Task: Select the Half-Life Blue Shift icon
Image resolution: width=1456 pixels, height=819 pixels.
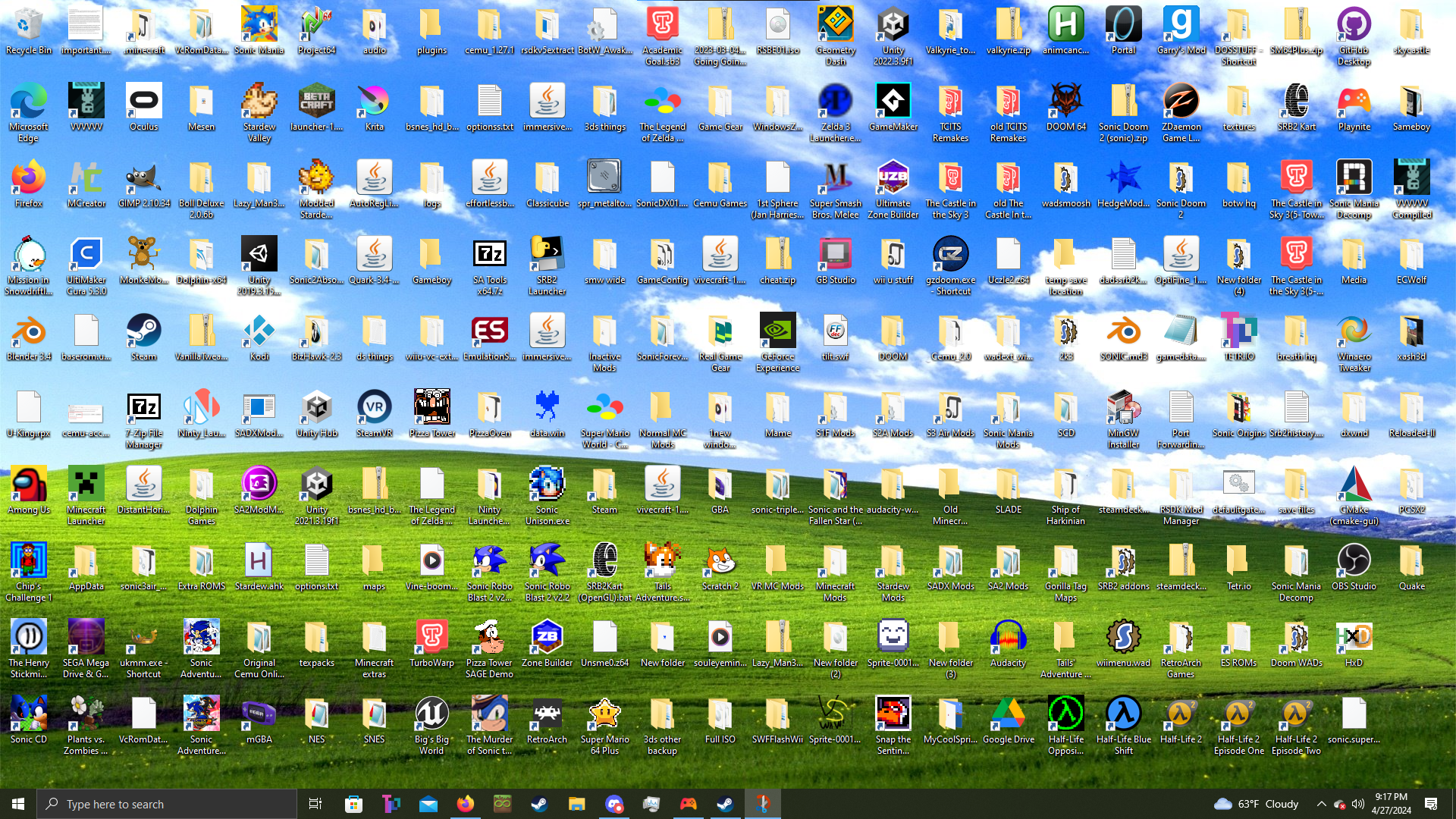Action: click(1124, 726)
